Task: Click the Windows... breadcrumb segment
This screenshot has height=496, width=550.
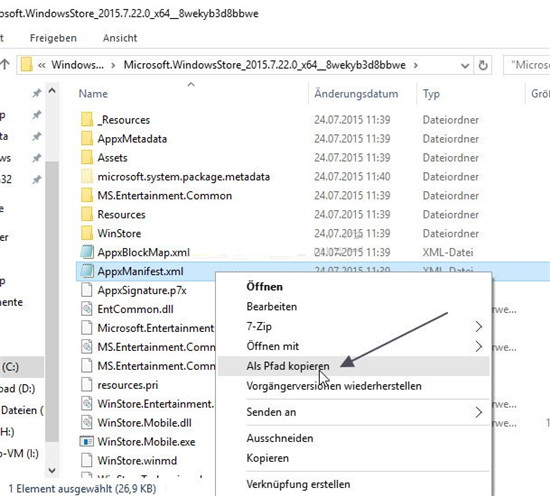Action: click(78, 65)
